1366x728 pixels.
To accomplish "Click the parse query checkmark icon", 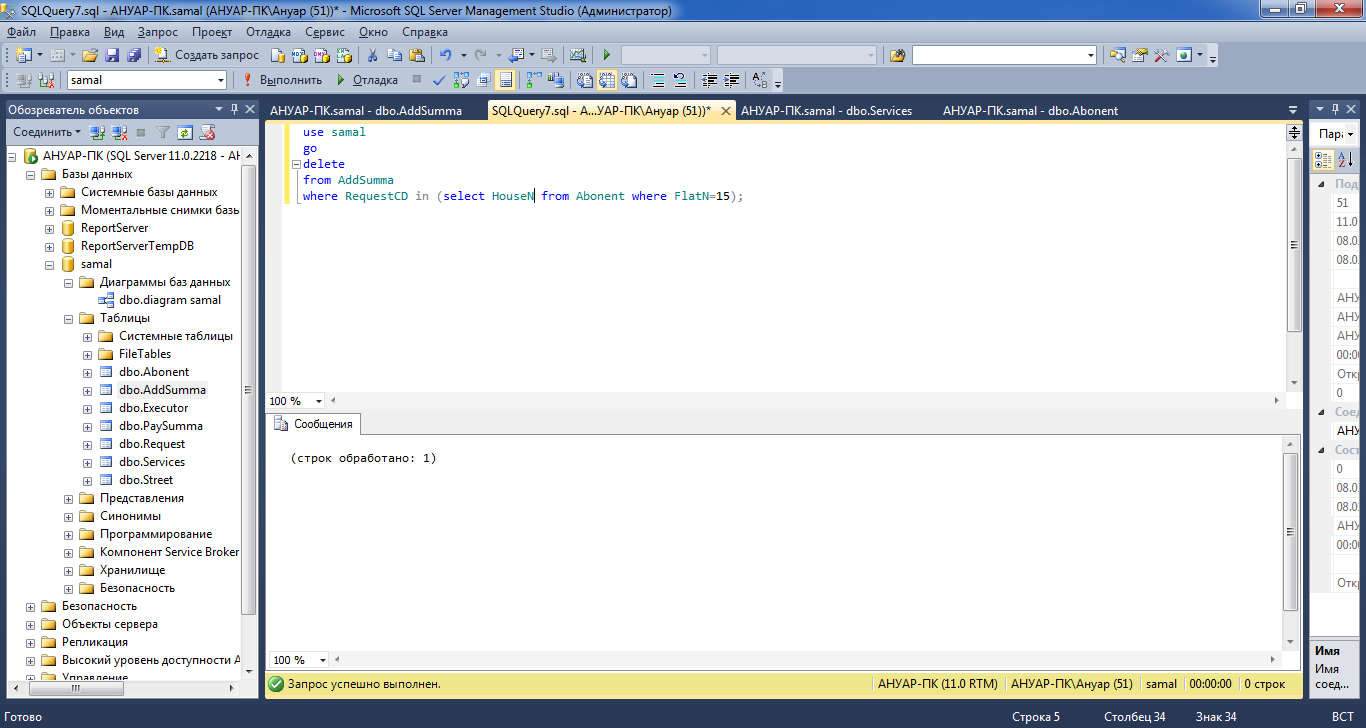I will click(x=439, y=80).
